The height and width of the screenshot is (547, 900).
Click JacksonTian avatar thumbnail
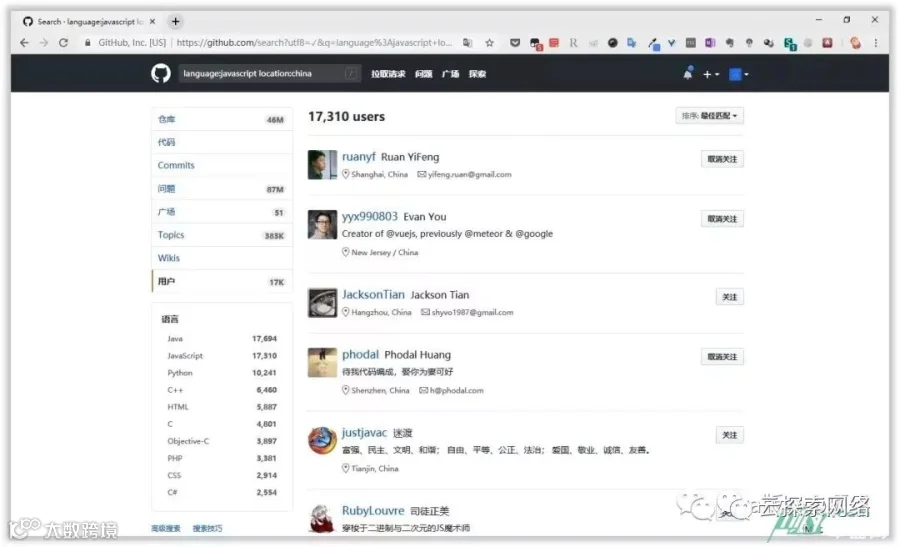[322, 302]
